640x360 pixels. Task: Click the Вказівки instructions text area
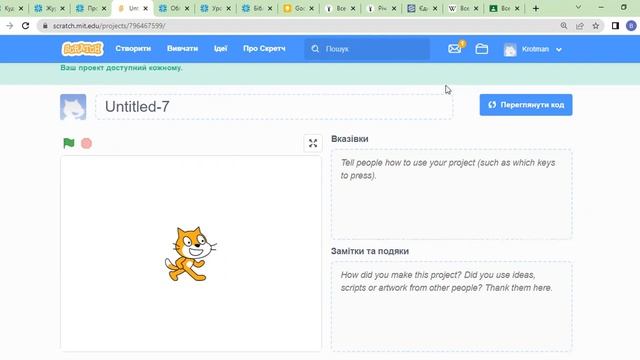pyautogui.click(x=451, y=194)
